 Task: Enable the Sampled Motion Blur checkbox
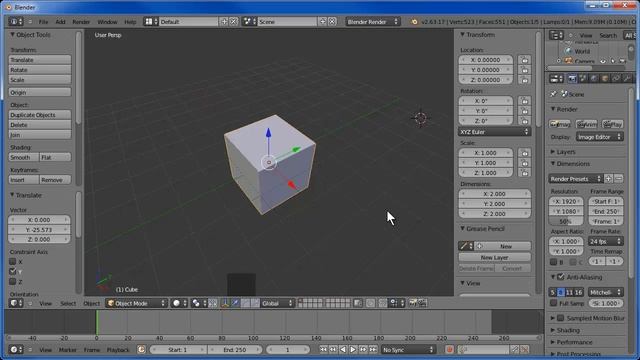pyautogui.click(x=561, y=318)
